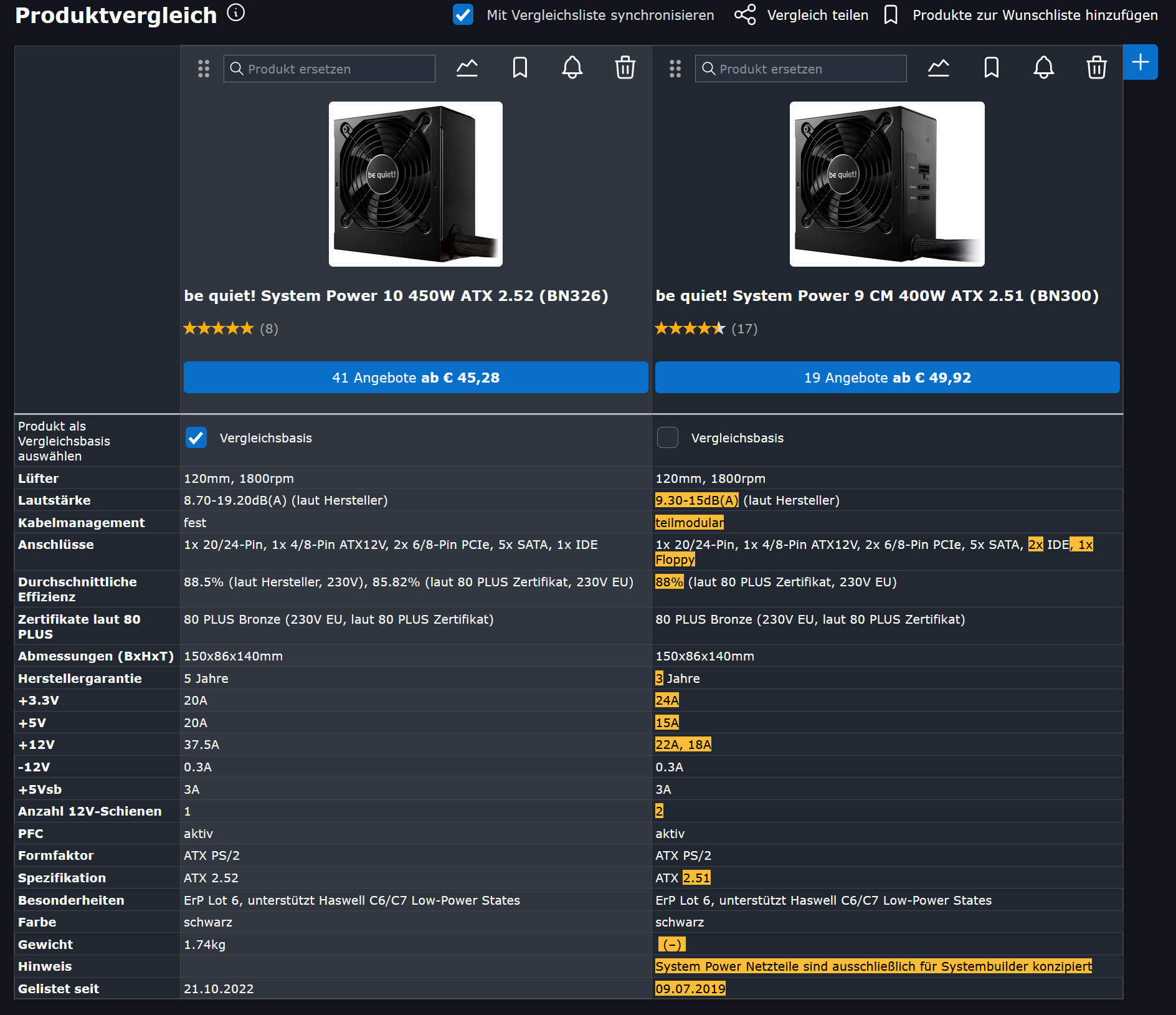1176x1015 pixels.
Task: Click the 'Formfaktor' row label
Action: click(x=55, y=855)
